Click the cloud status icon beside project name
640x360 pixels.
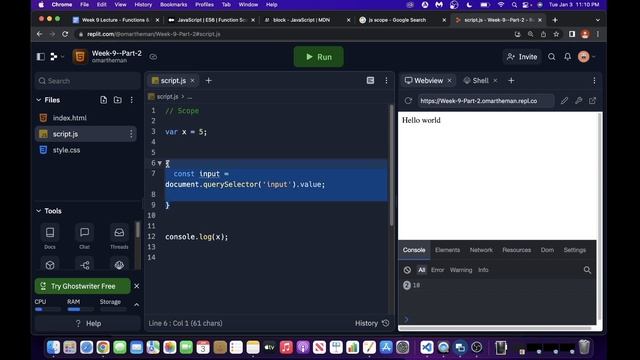153,57
